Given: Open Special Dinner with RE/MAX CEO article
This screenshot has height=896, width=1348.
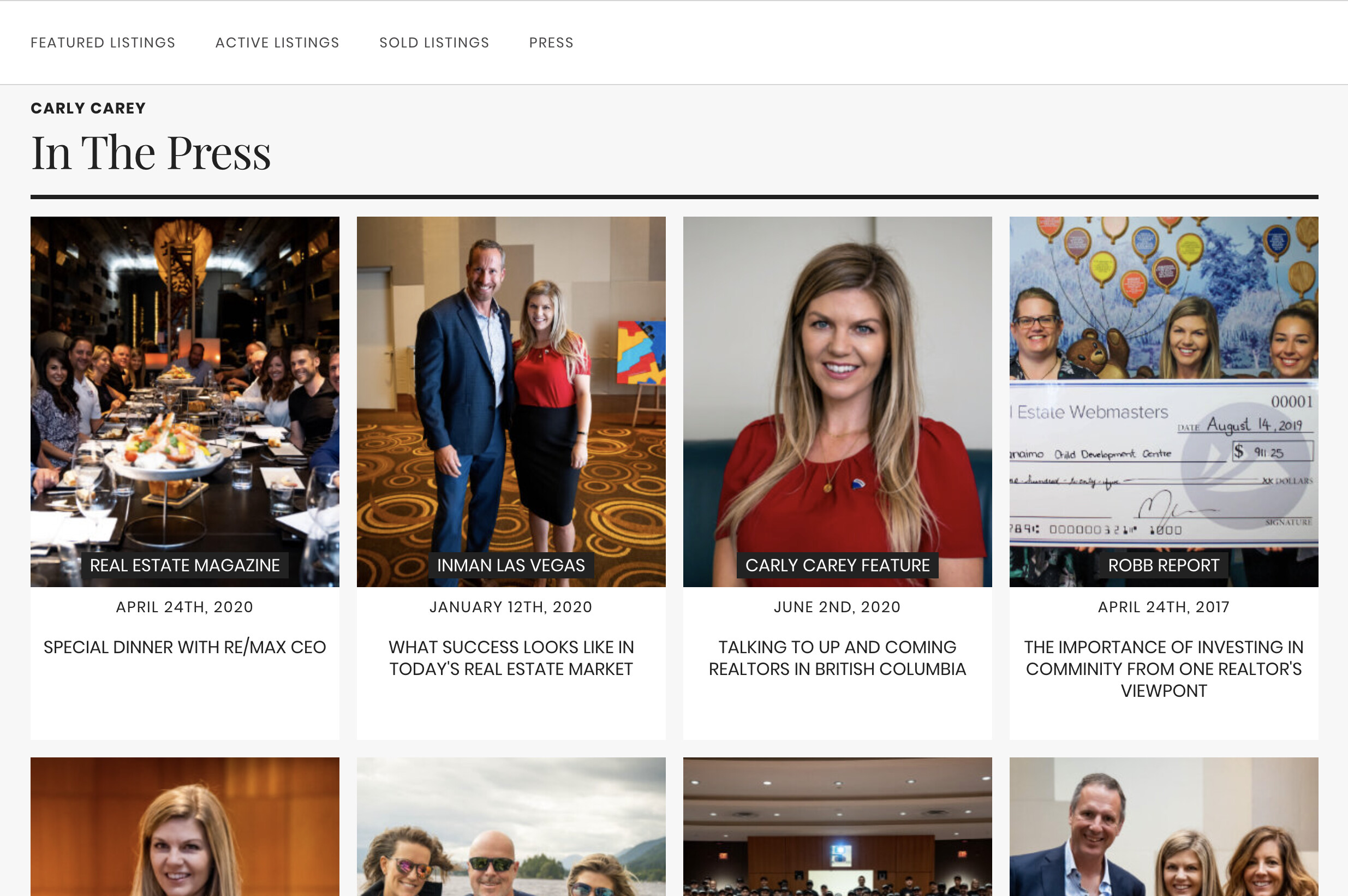Looking at the screenshot, I should (184, 647).
